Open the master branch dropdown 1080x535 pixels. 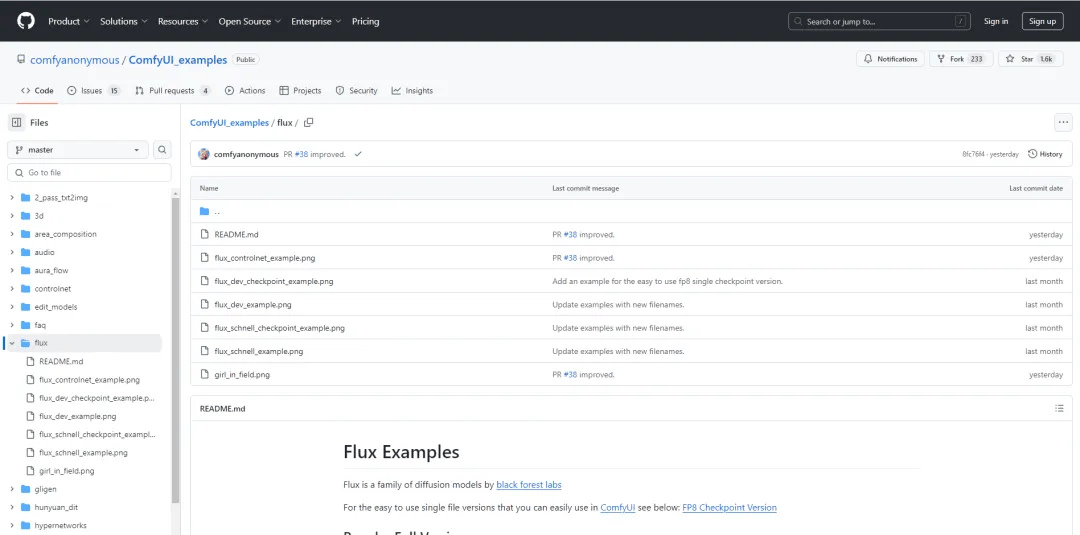[x=78, y=149]
